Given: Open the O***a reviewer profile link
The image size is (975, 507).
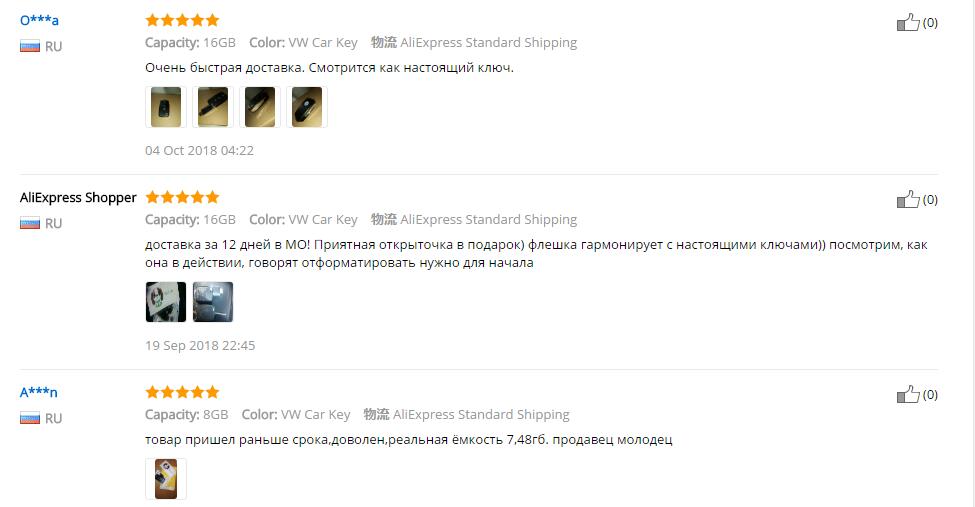Looking at the screenshot, I should pyautogui.click(x=39, y=21).
